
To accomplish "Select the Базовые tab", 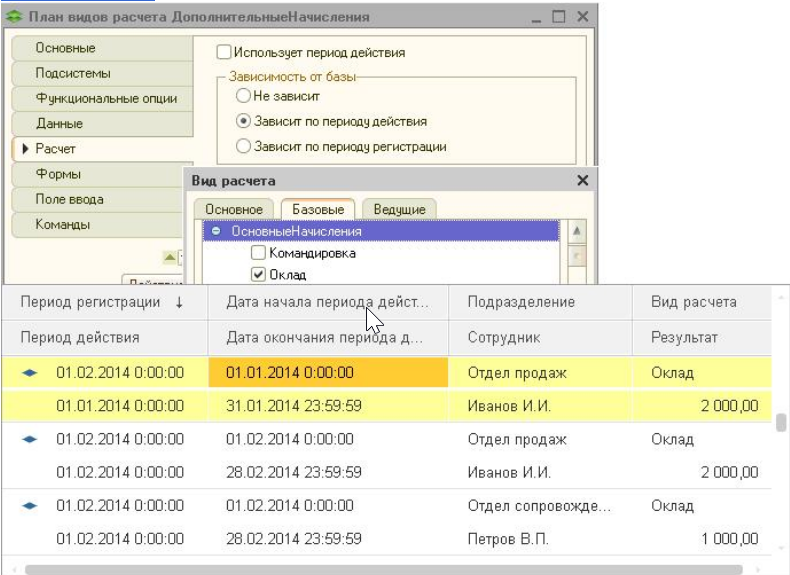I will (318, 209).
